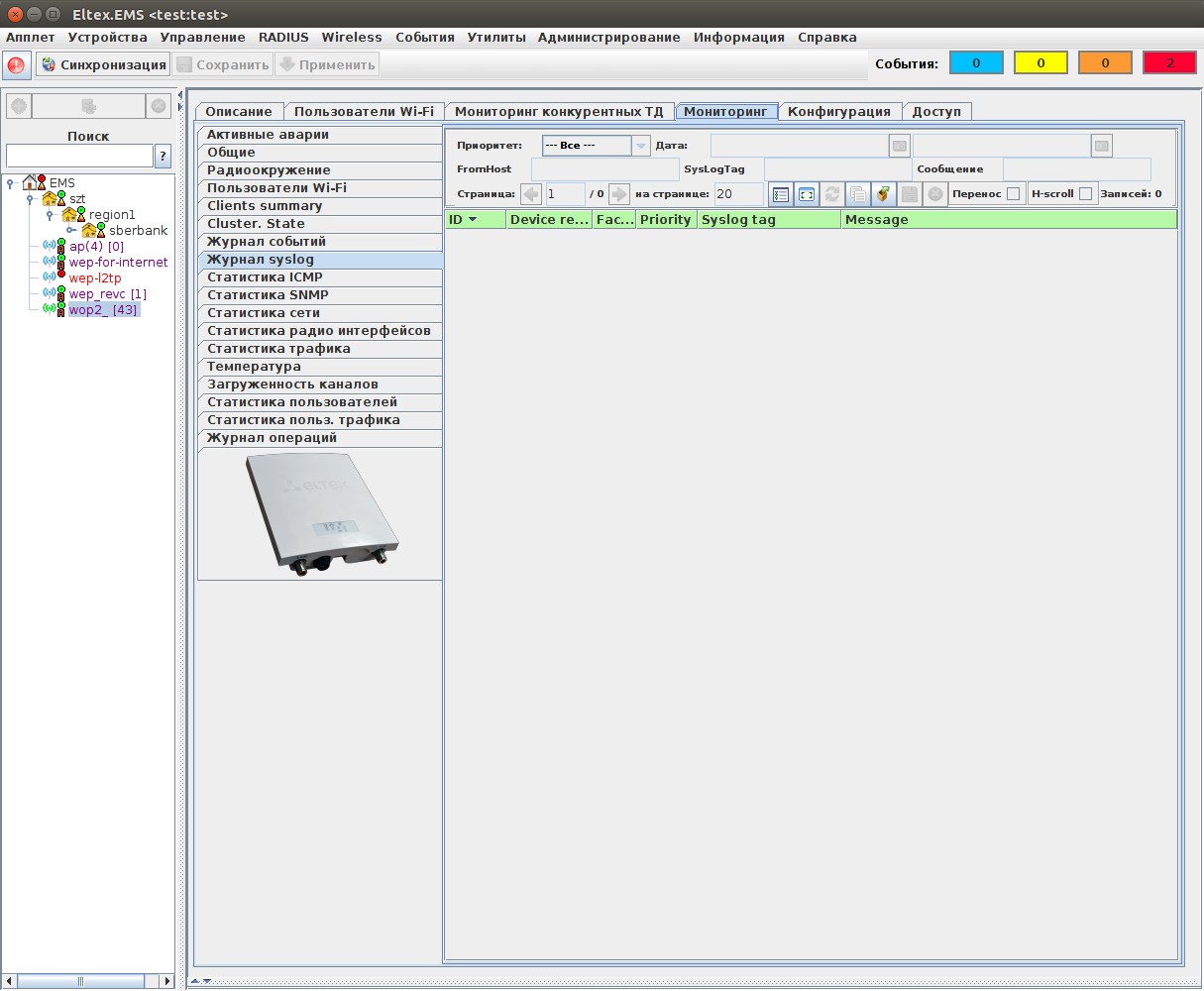Click the Сохранить button
This screenshot has height=991, width=1204.
(222, 65)
